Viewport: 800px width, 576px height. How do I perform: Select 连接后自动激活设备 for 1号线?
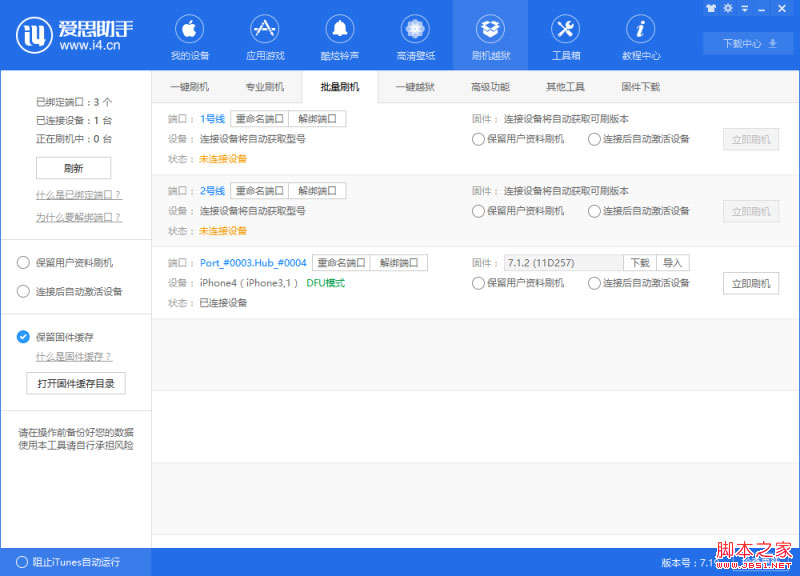point(594,139)
